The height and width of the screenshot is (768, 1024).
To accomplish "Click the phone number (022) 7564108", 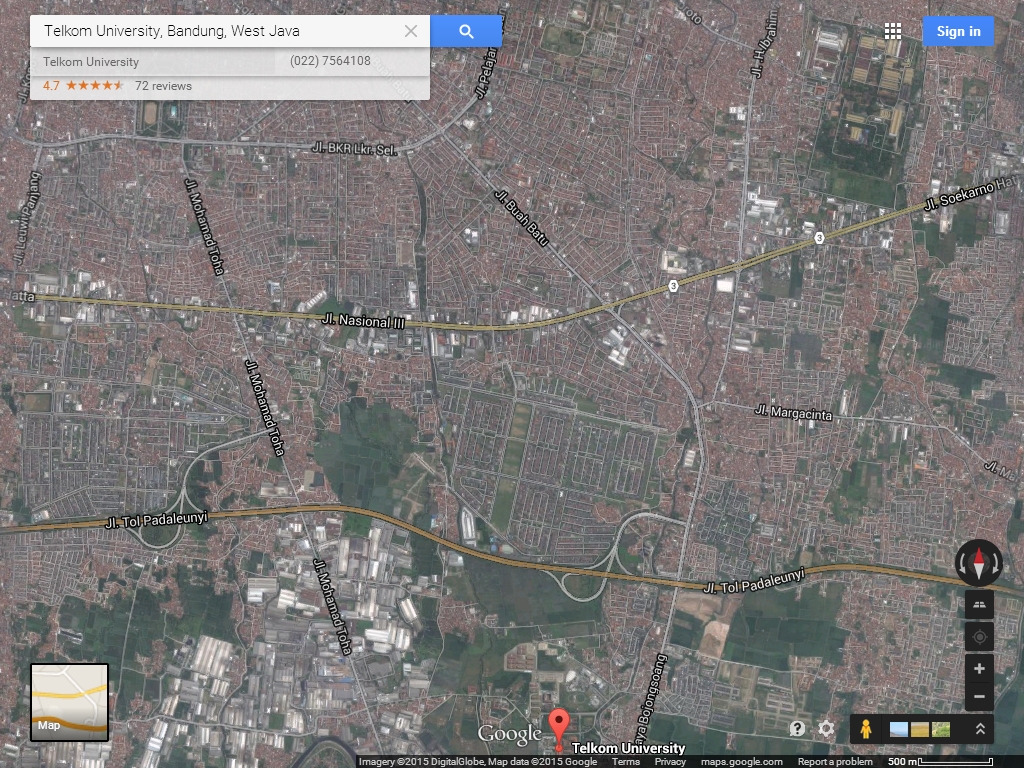I will (x=330, y=61).
